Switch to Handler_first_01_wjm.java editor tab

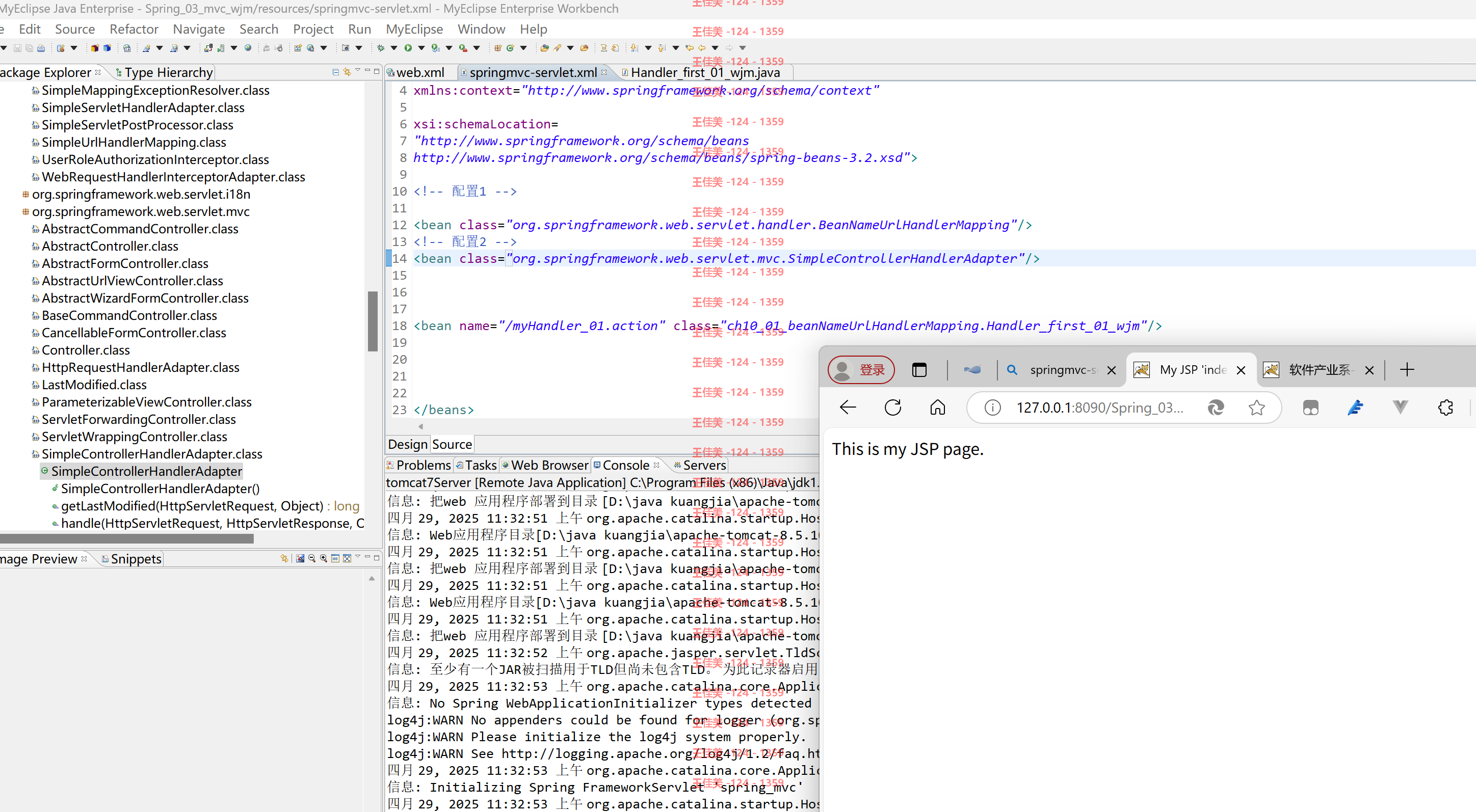pyautogui.click(x=705, y=72)
